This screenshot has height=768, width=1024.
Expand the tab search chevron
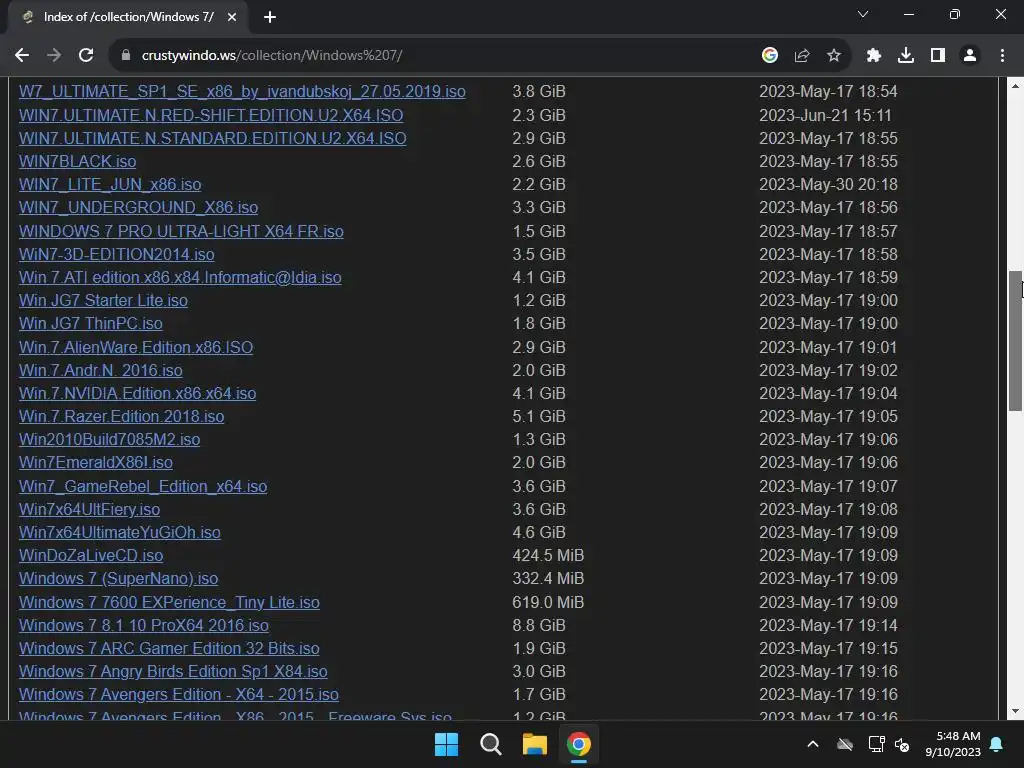863,14
